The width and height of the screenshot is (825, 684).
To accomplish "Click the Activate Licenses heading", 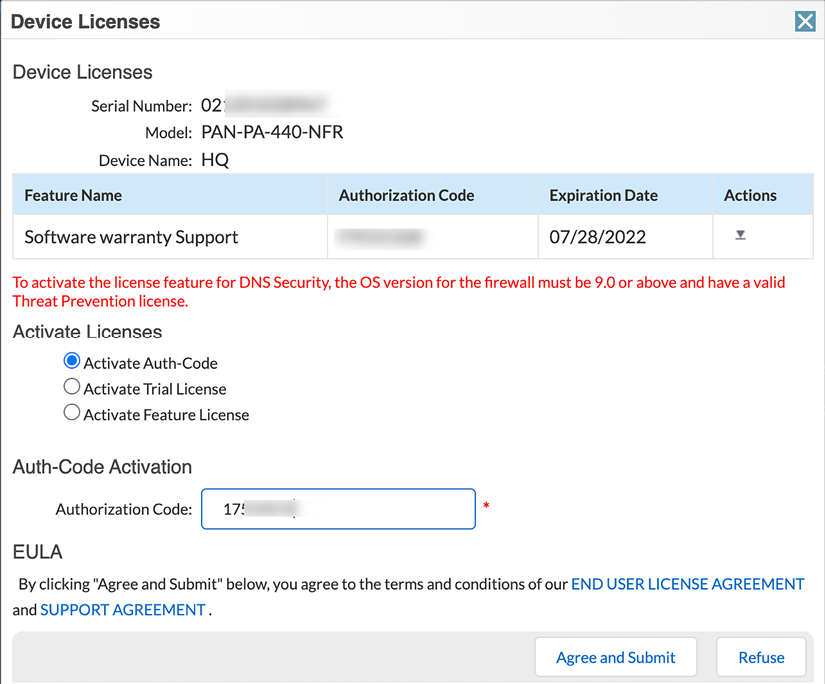I will tap(87, 332).
